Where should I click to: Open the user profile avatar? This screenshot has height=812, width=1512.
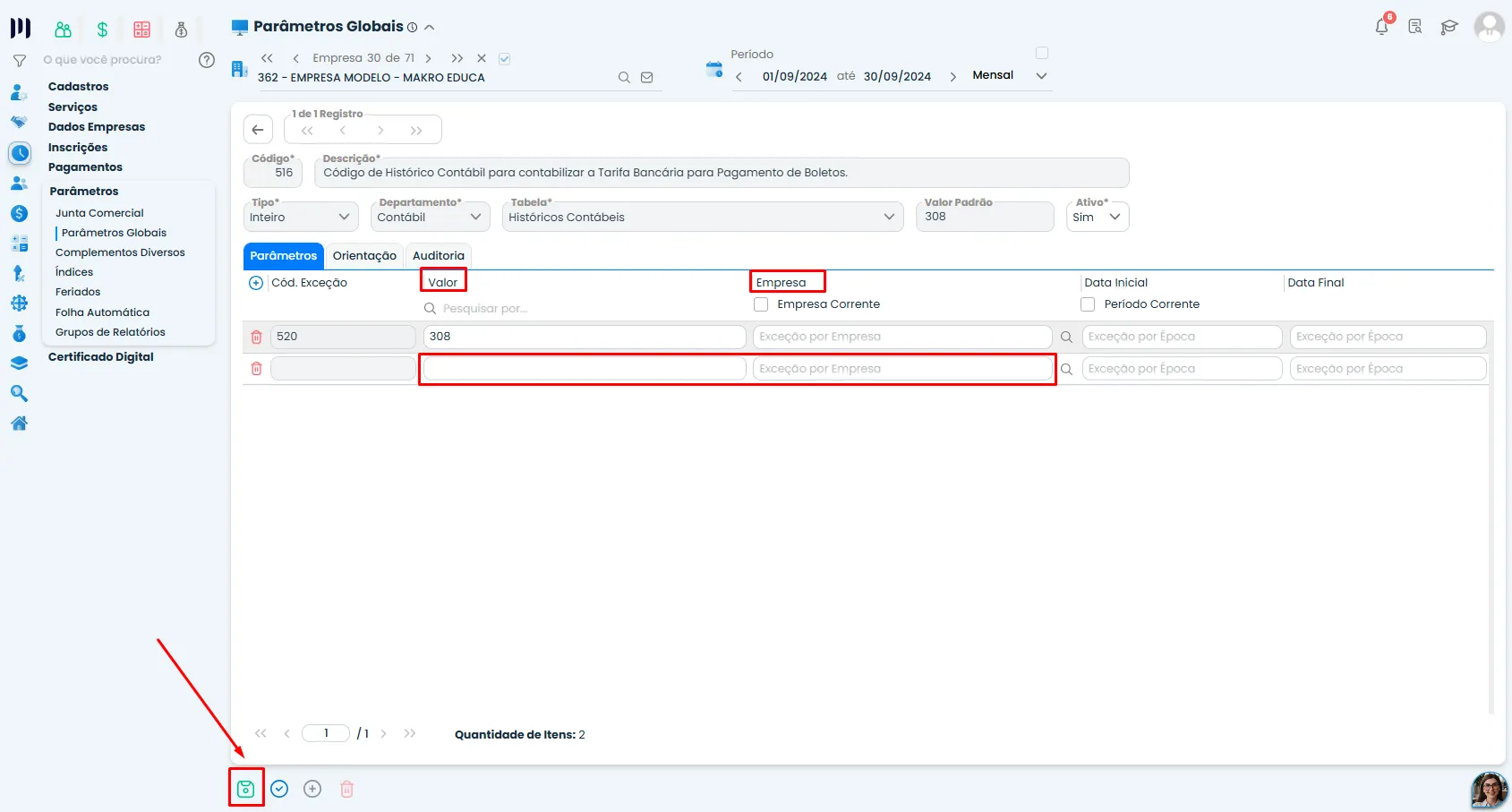click(1490, 26)
